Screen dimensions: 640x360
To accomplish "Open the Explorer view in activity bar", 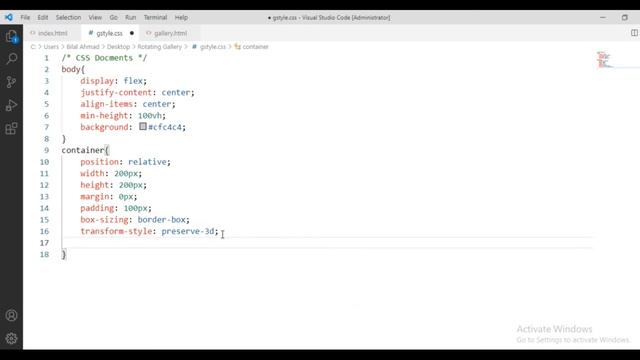I will 11,36.
